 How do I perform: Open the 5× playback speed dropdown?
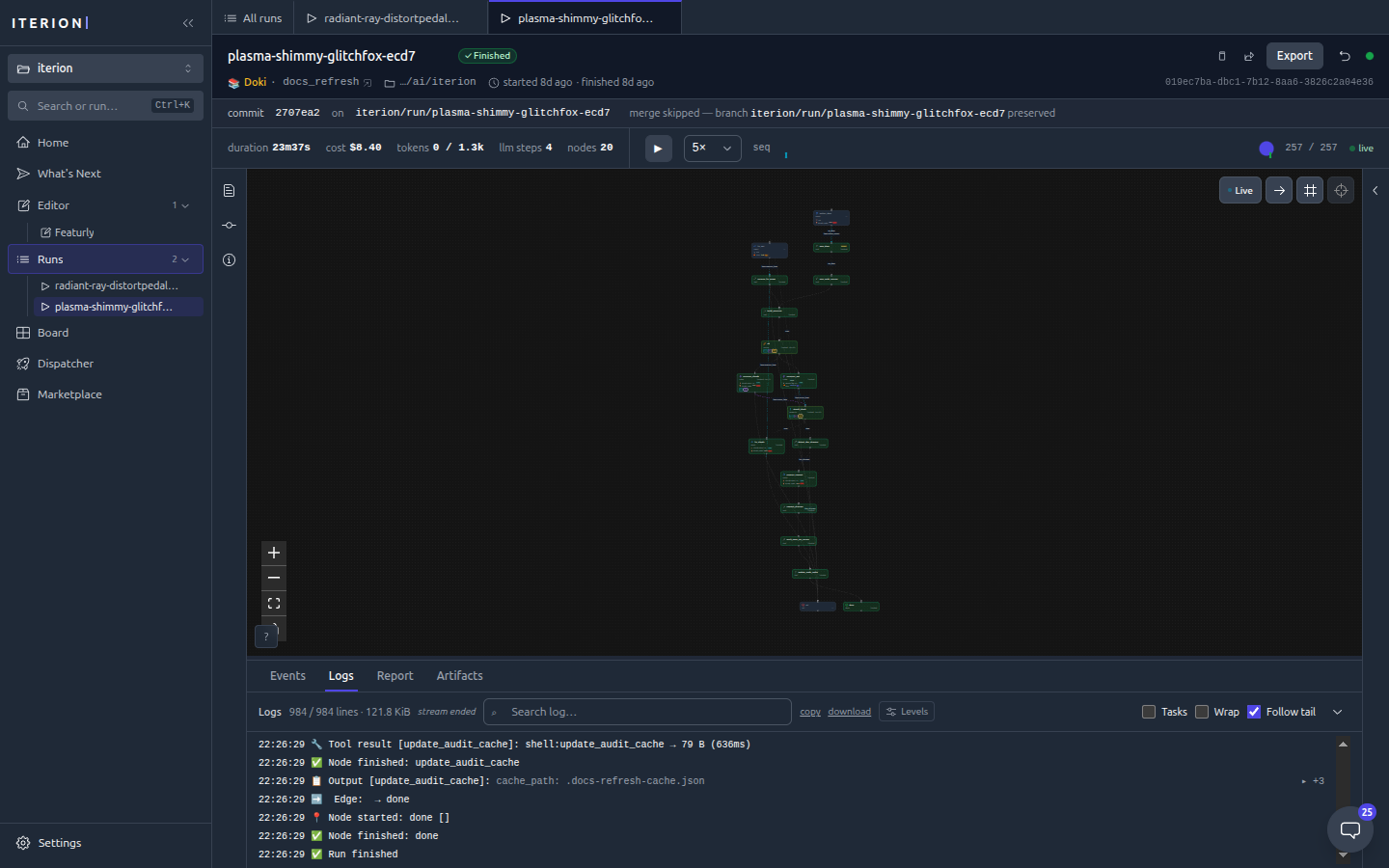[713, 149]
